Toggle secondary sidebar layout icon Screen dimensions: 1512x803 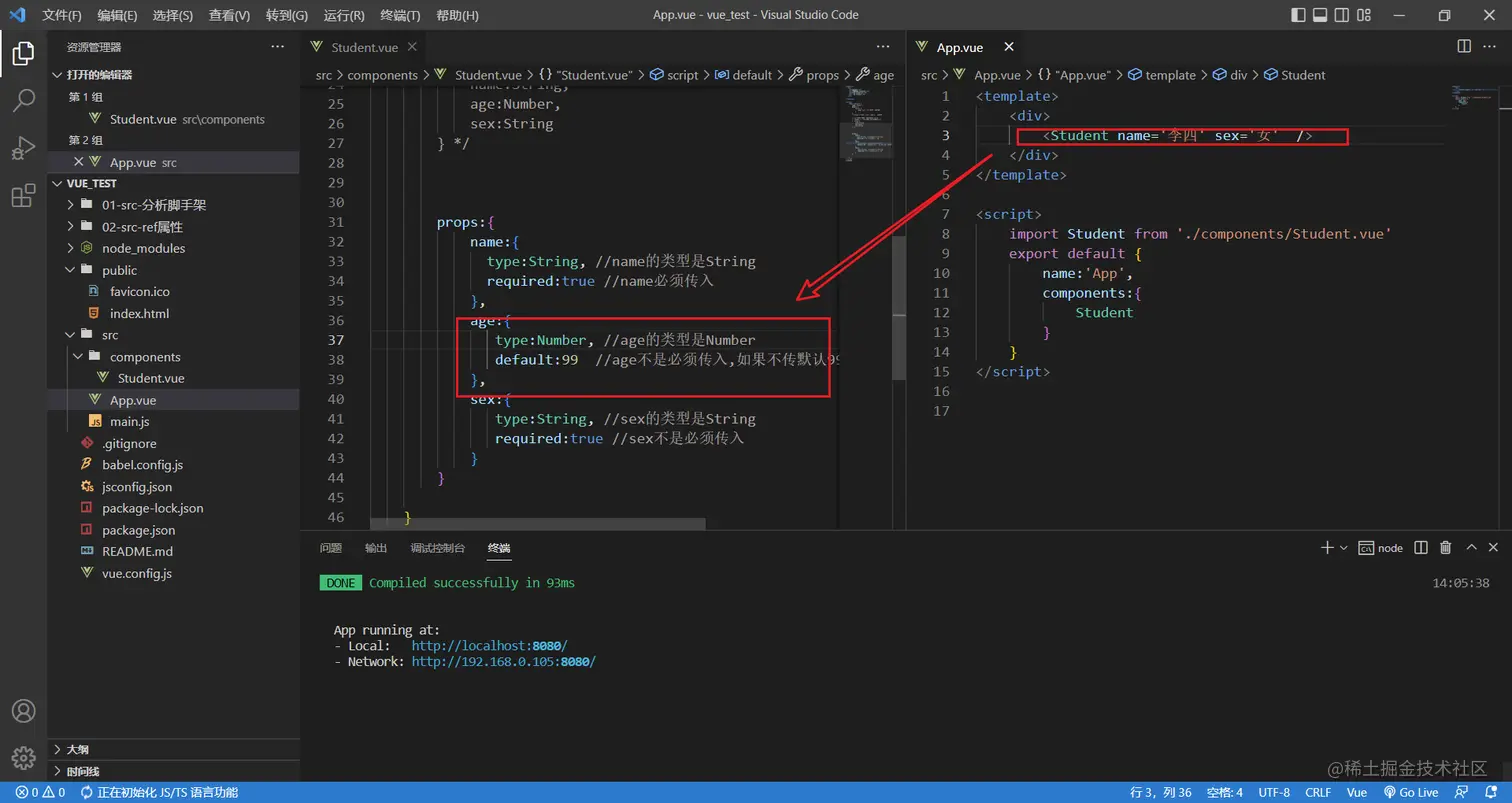[1342, 15]
